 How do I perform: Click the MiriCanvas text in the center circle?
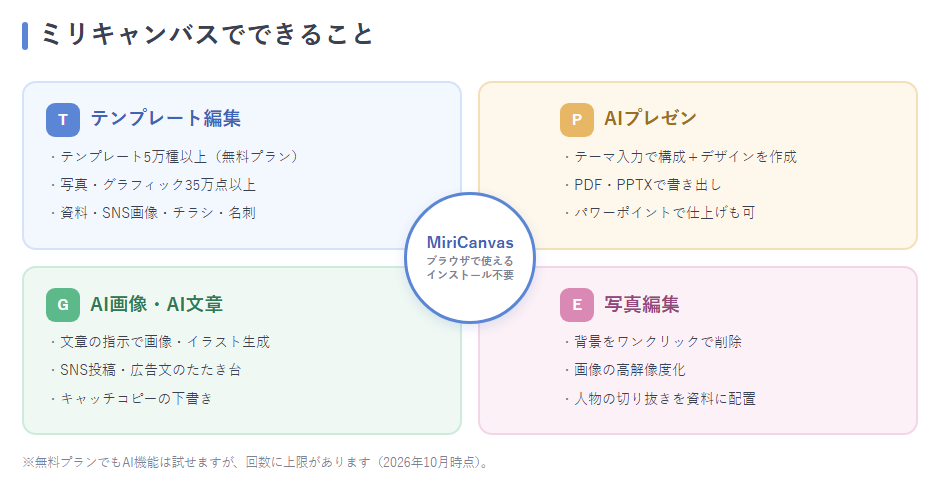point(470,242)
